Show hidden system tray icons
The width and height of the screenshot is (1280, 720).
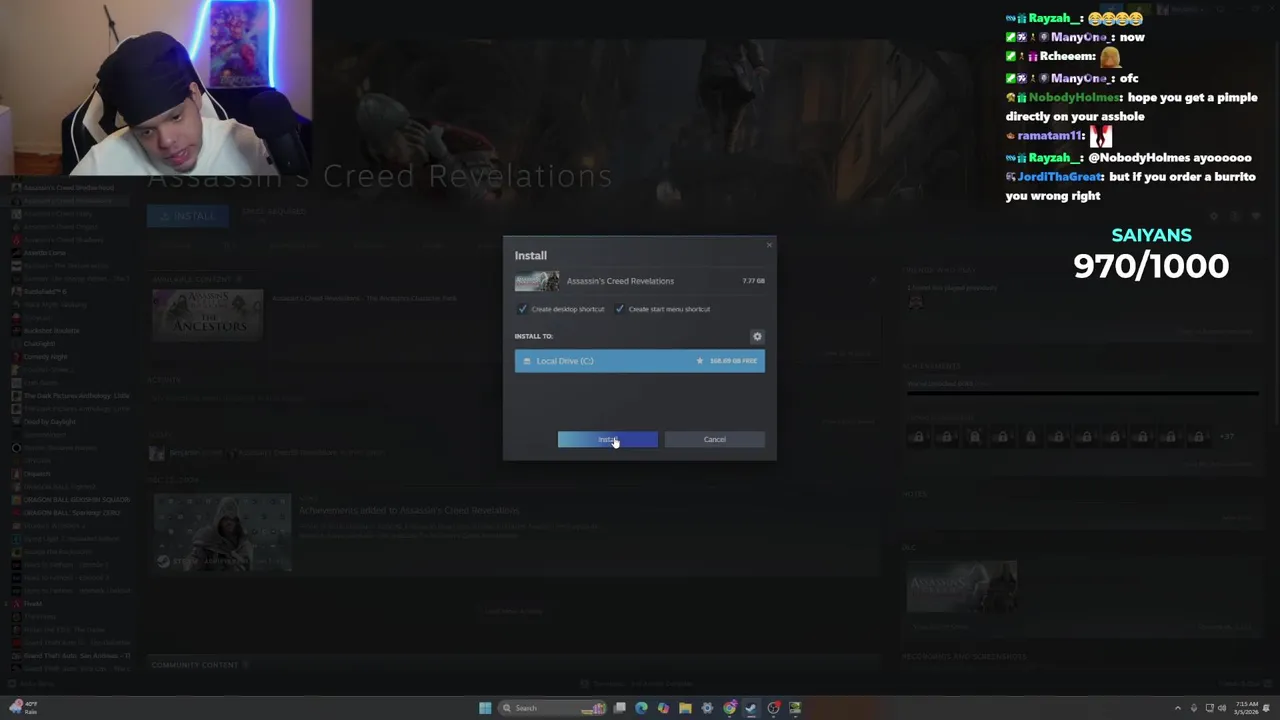pos(1178,708)
